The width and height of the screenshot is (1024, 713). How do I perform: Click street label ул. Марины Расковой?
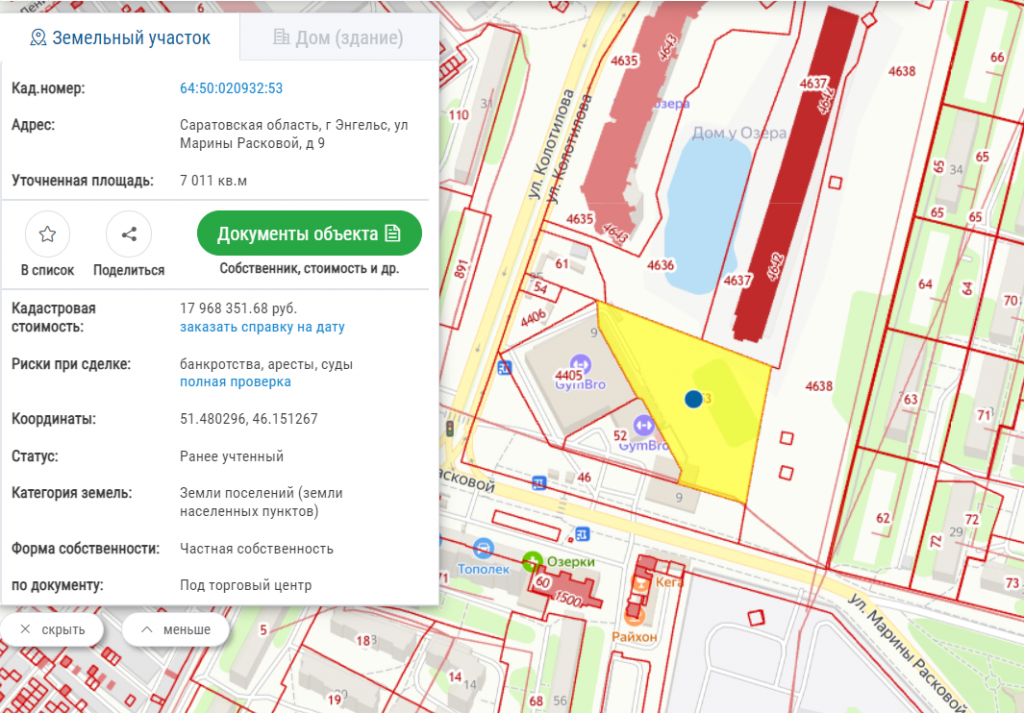pyautogui.click(x=908, y=653)
